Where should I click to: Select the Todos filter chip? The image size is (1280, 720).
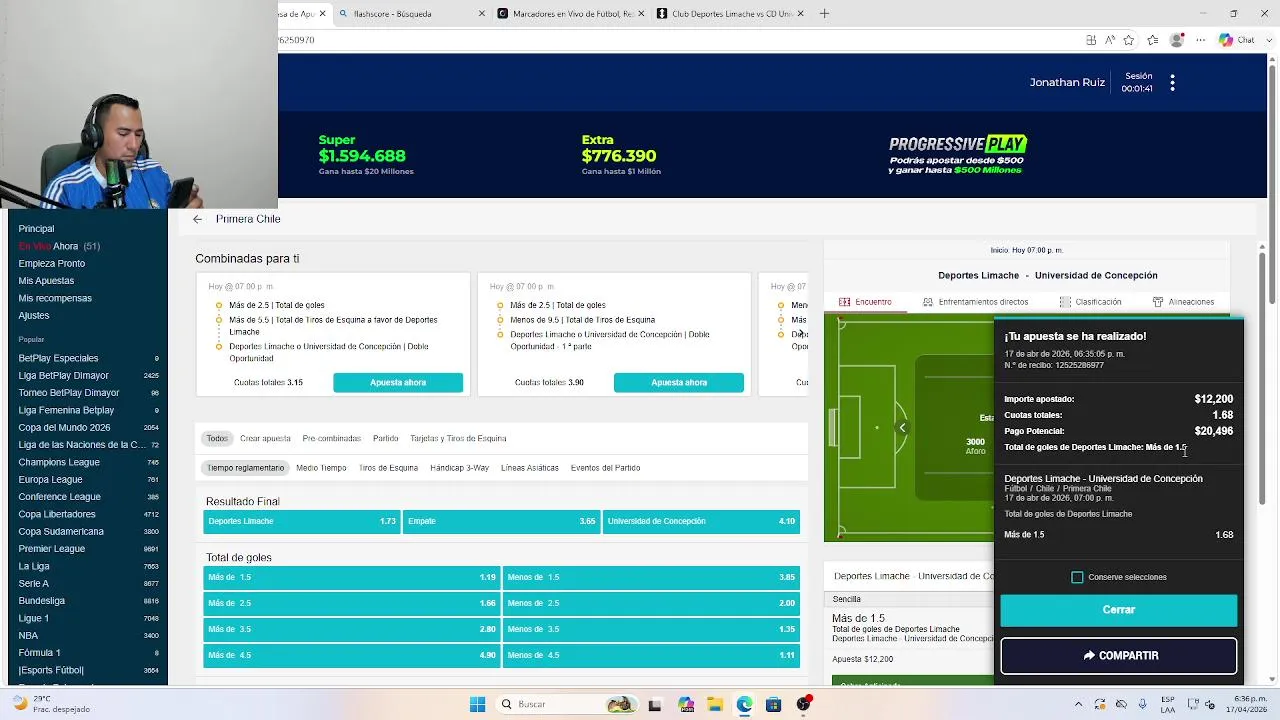click(217, 438)
